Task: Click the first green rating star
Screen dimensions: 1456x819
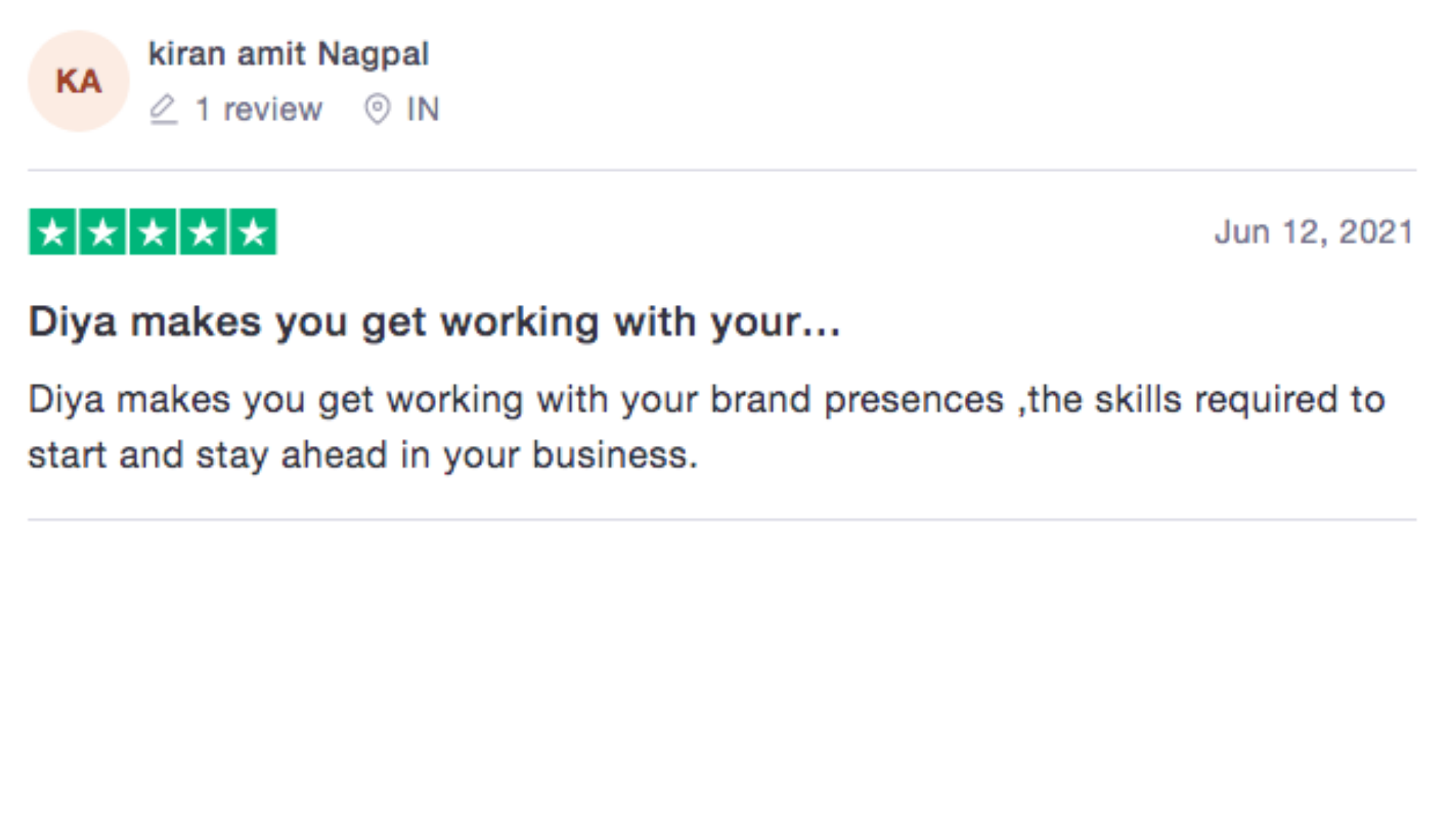Action: pyautogui.click(x=52, y=232)
